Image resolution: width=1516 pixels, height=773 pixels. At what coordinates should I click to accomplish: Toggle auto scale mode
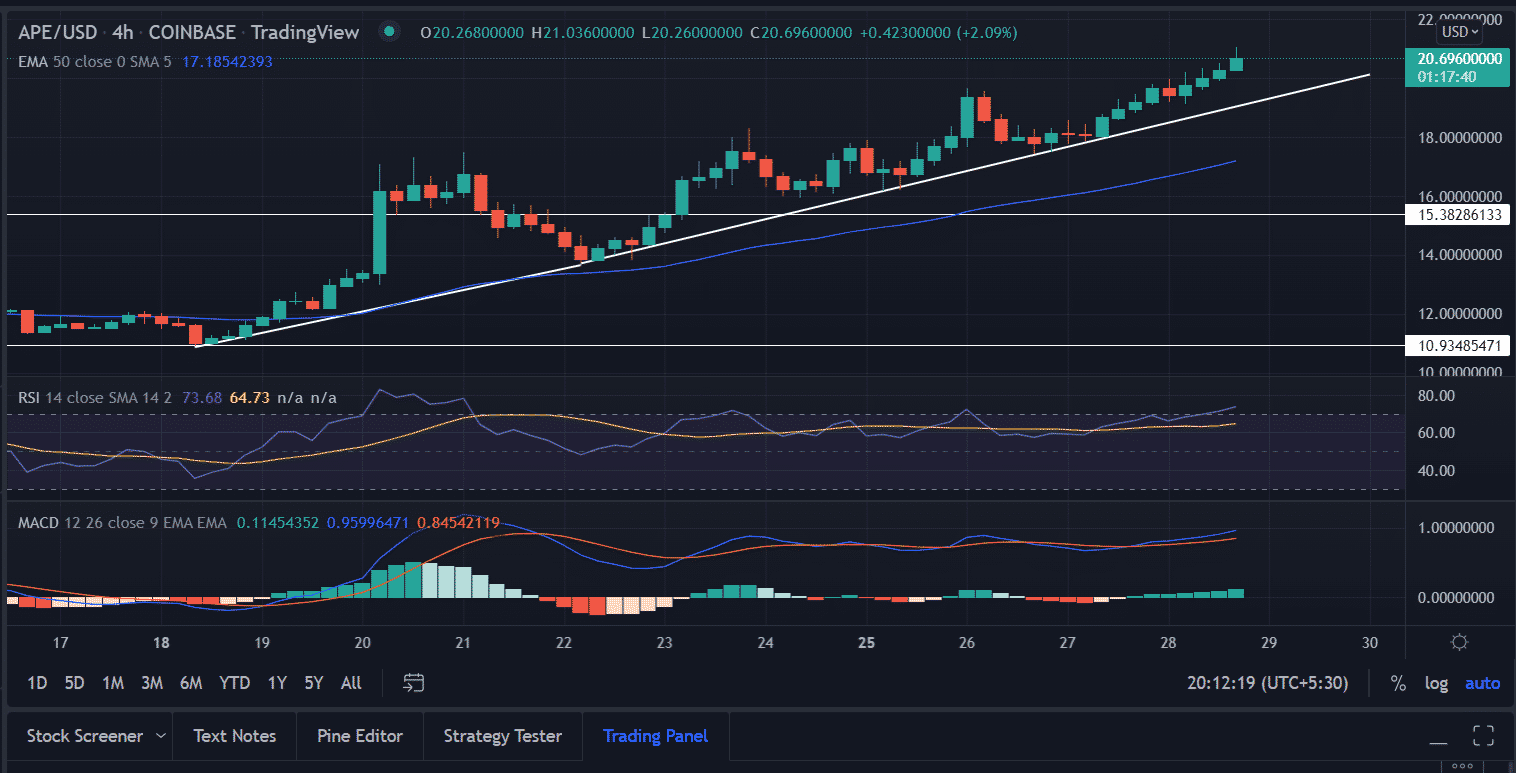1482,683
